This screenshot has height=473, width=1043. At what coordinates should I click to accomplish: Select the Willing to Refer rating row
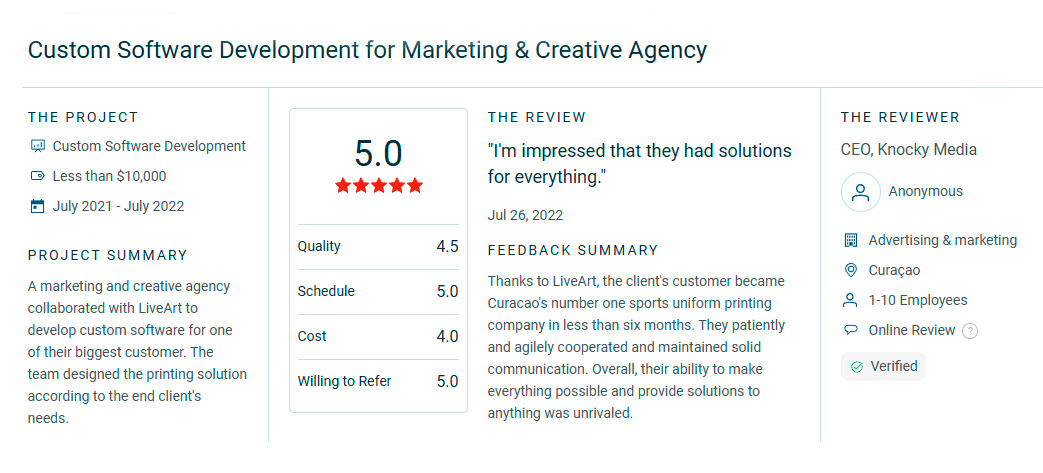pos(378,382)
